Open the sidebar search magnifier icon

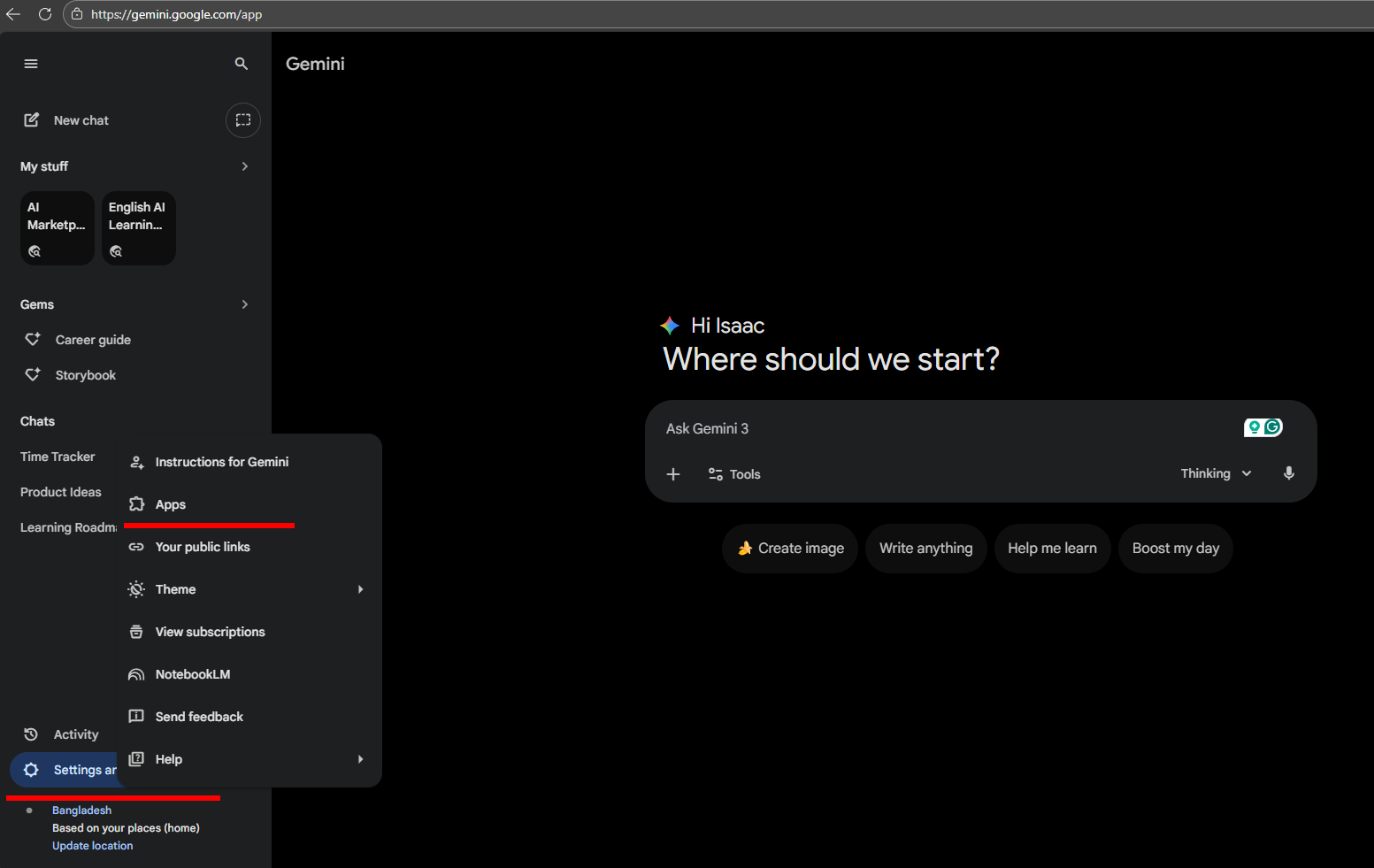click(x=242, y=64)
